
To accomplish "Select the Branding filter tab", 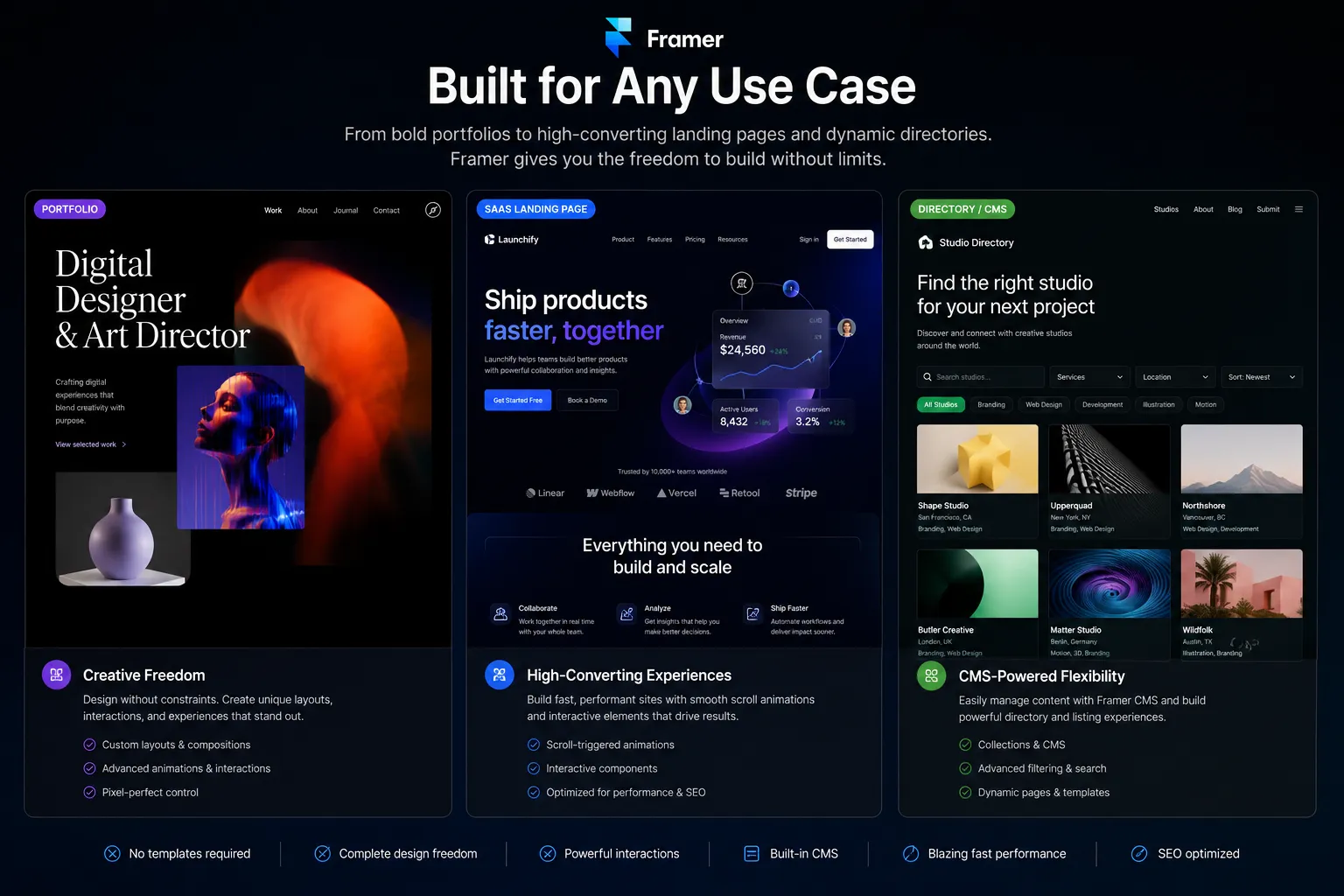I will coord(991,404).
